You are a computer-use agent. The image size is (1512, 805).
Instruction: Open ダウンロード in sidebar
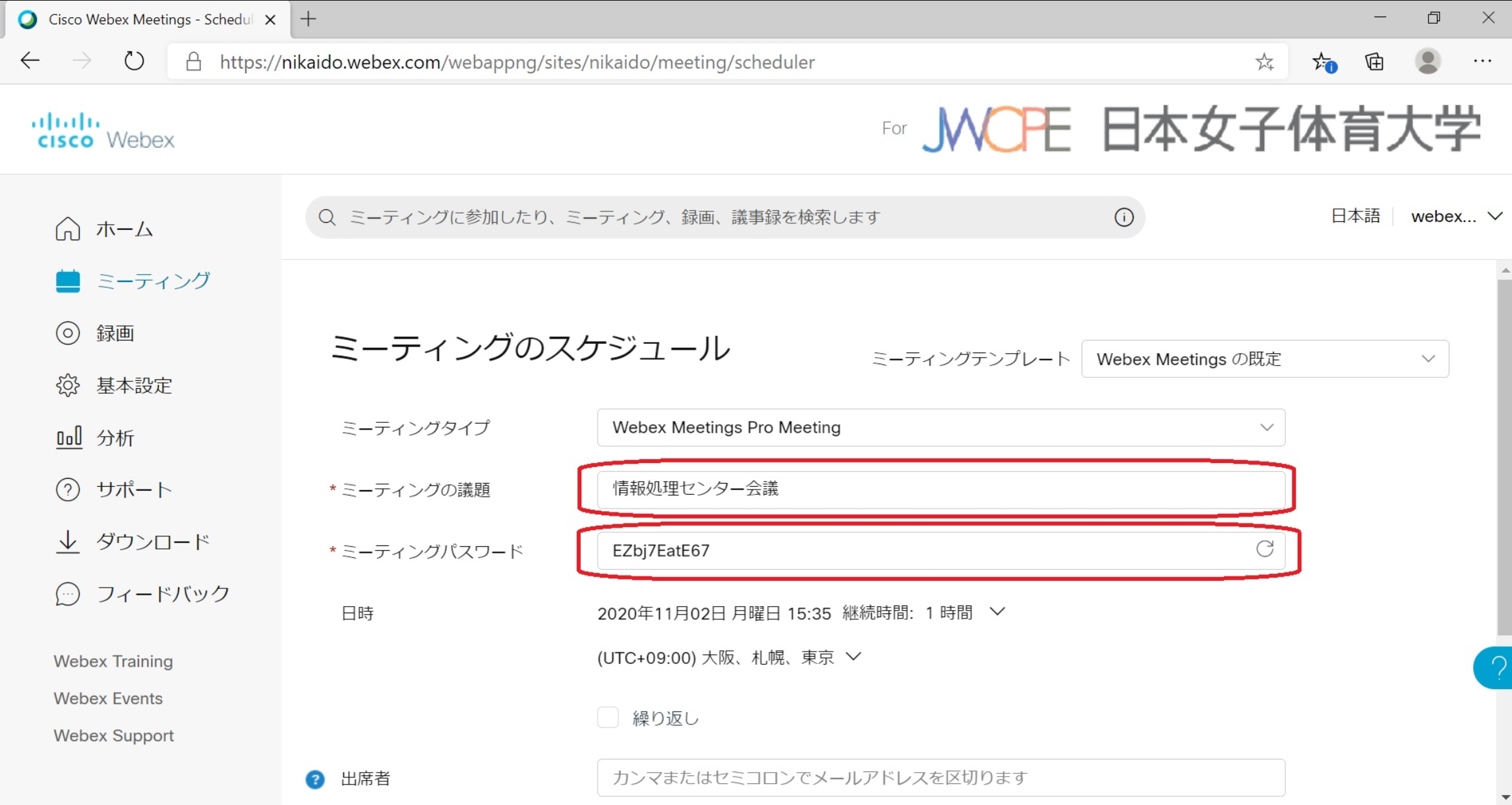pos(132,541)
